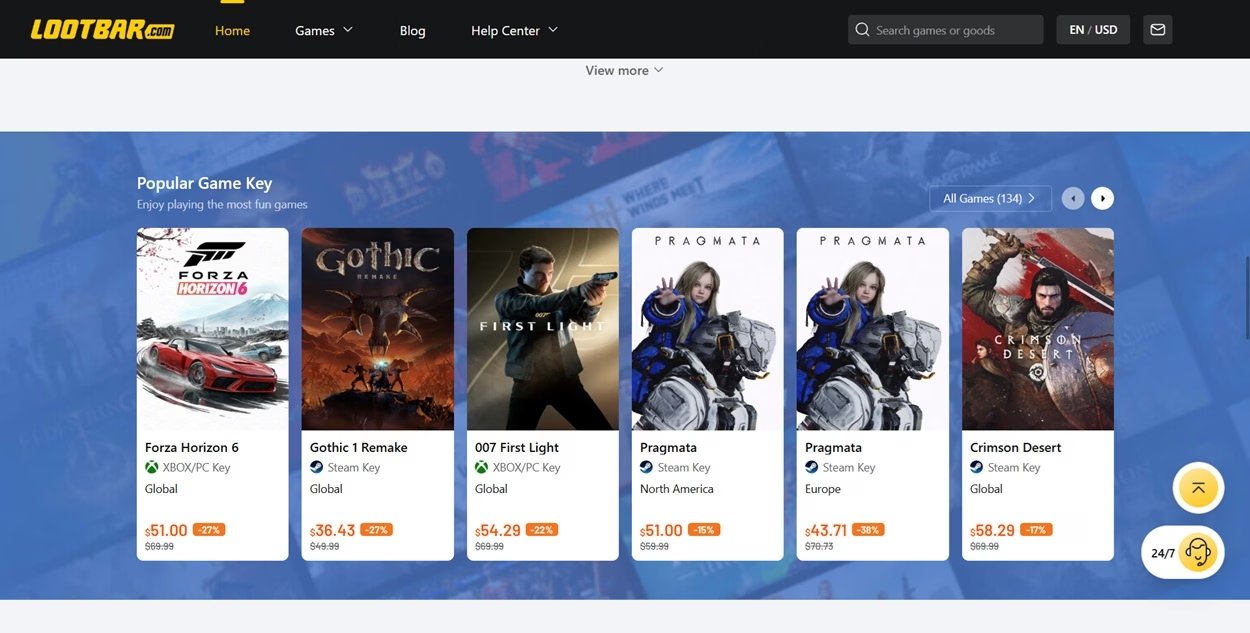
Task: Click the -17% discount badge
Action: 1035,530
